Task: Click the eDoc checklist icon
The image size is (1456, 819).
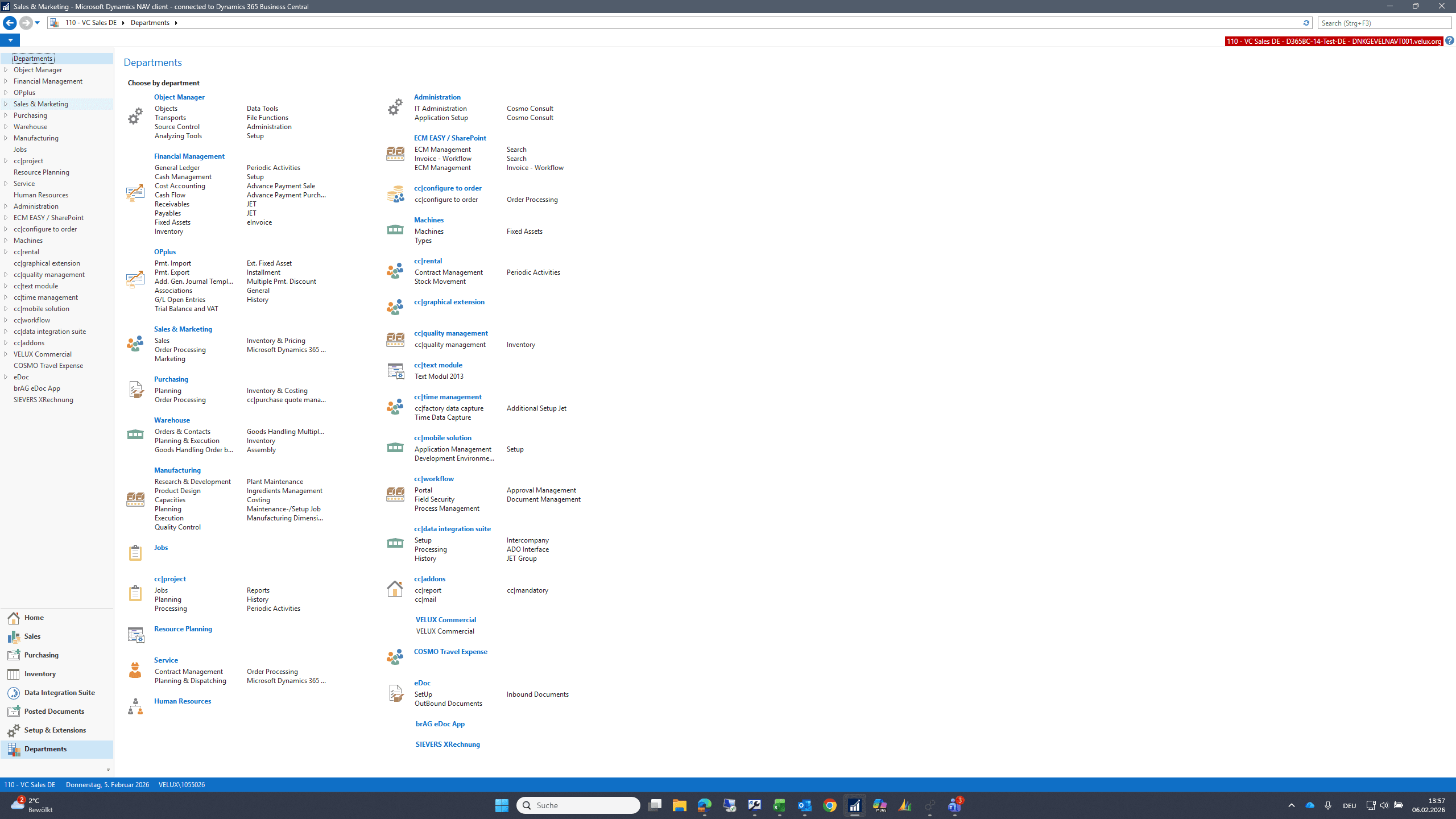Action: coord(396,693)
